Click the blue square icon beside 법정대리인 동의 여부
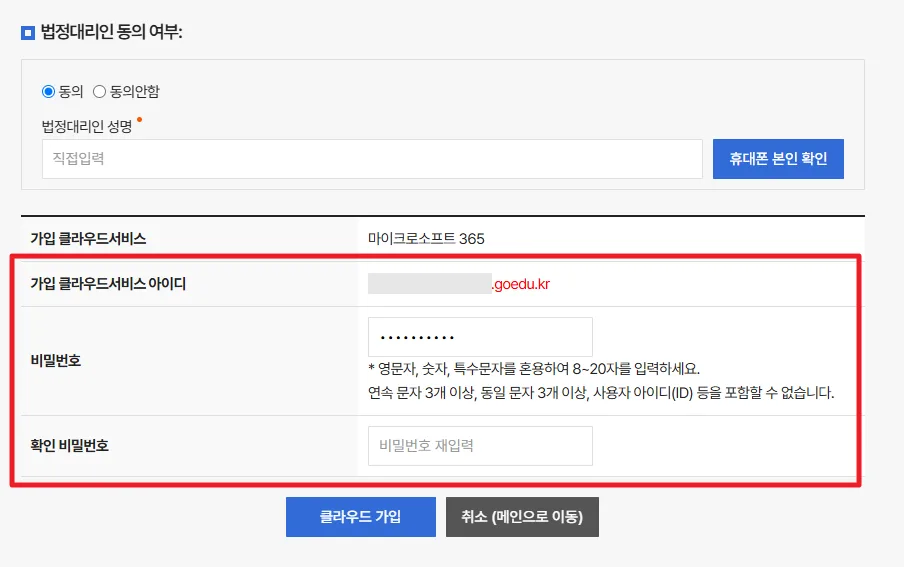904x567 pixels. click(28, 33)
